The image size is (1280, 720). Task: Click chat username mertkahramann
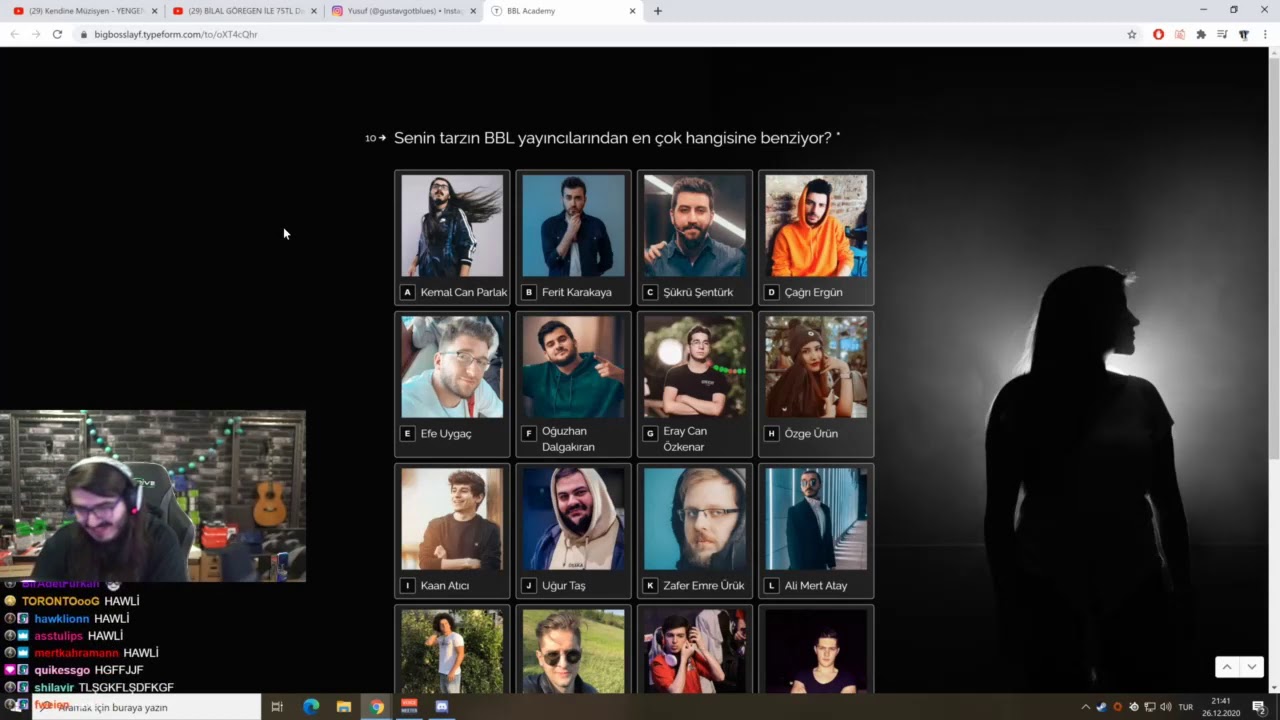[x=76, y=653]
